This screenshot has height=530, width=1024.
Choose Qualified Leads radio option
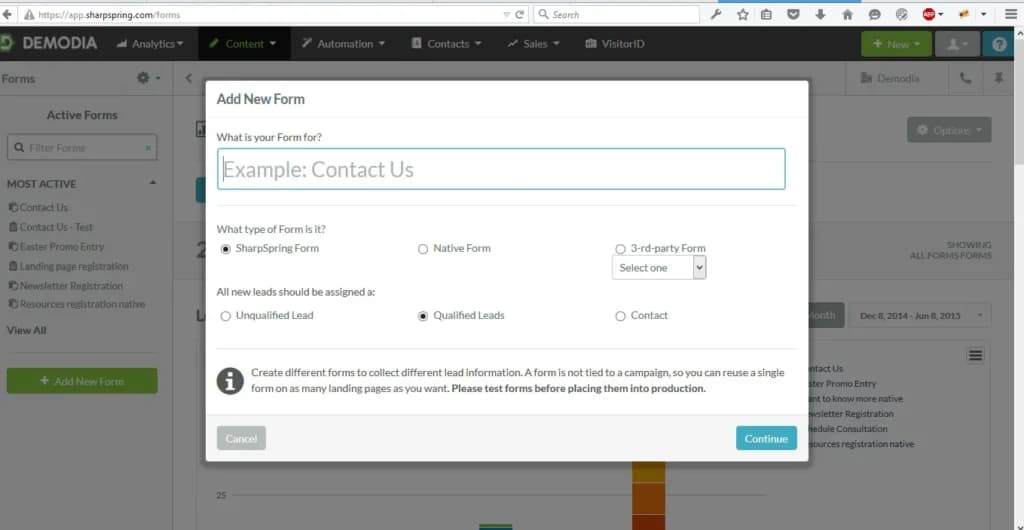pos(423,316)
